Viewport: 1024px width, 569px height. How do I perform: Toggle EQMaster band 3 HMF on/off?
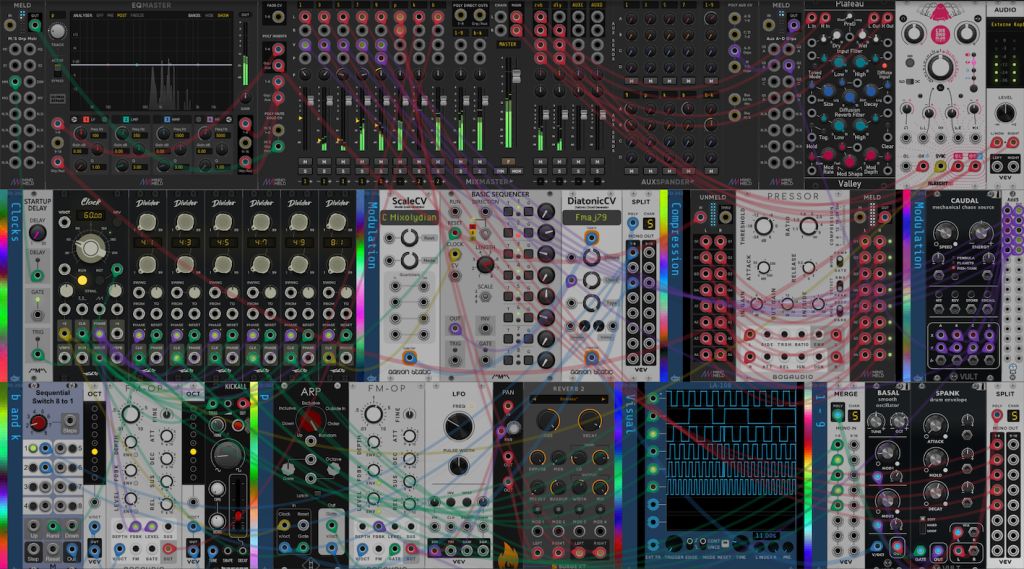pos(167,120)
